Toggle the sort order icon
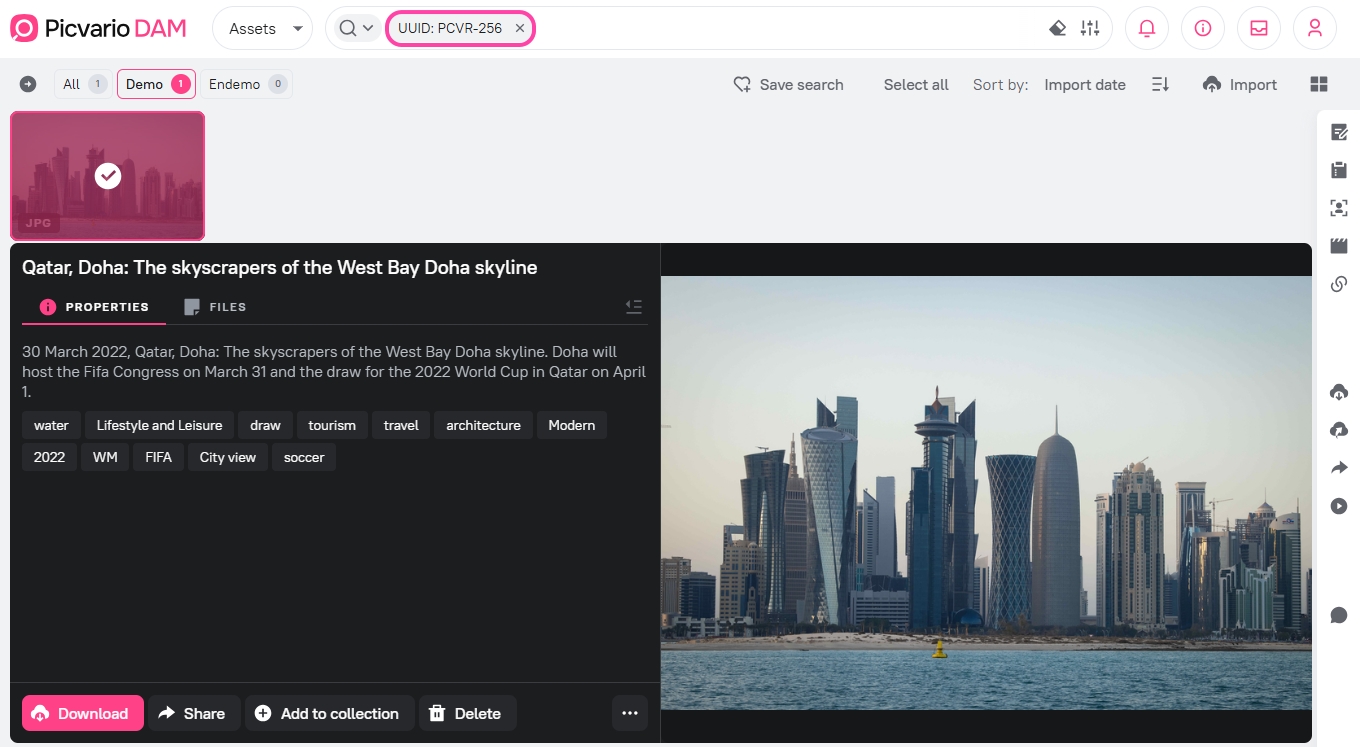The image size is (1360, 747). point(1160,84)
